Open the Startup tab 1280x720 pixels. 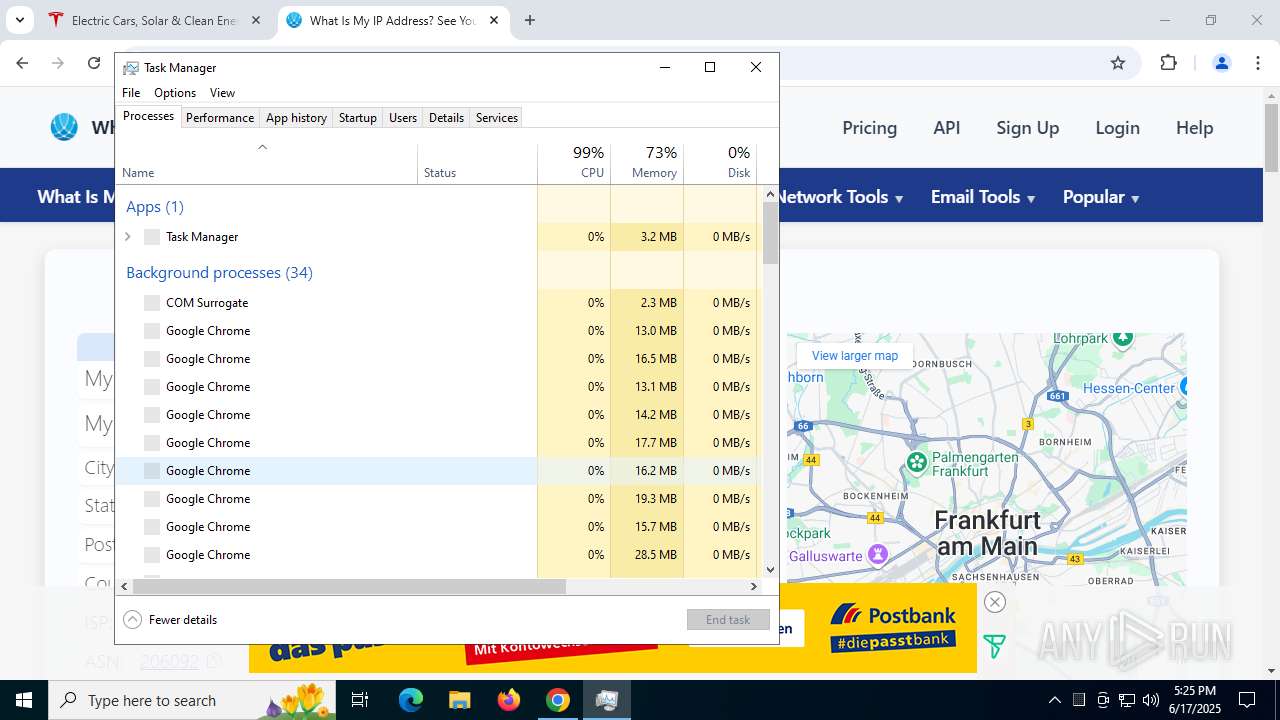(357, 118)
